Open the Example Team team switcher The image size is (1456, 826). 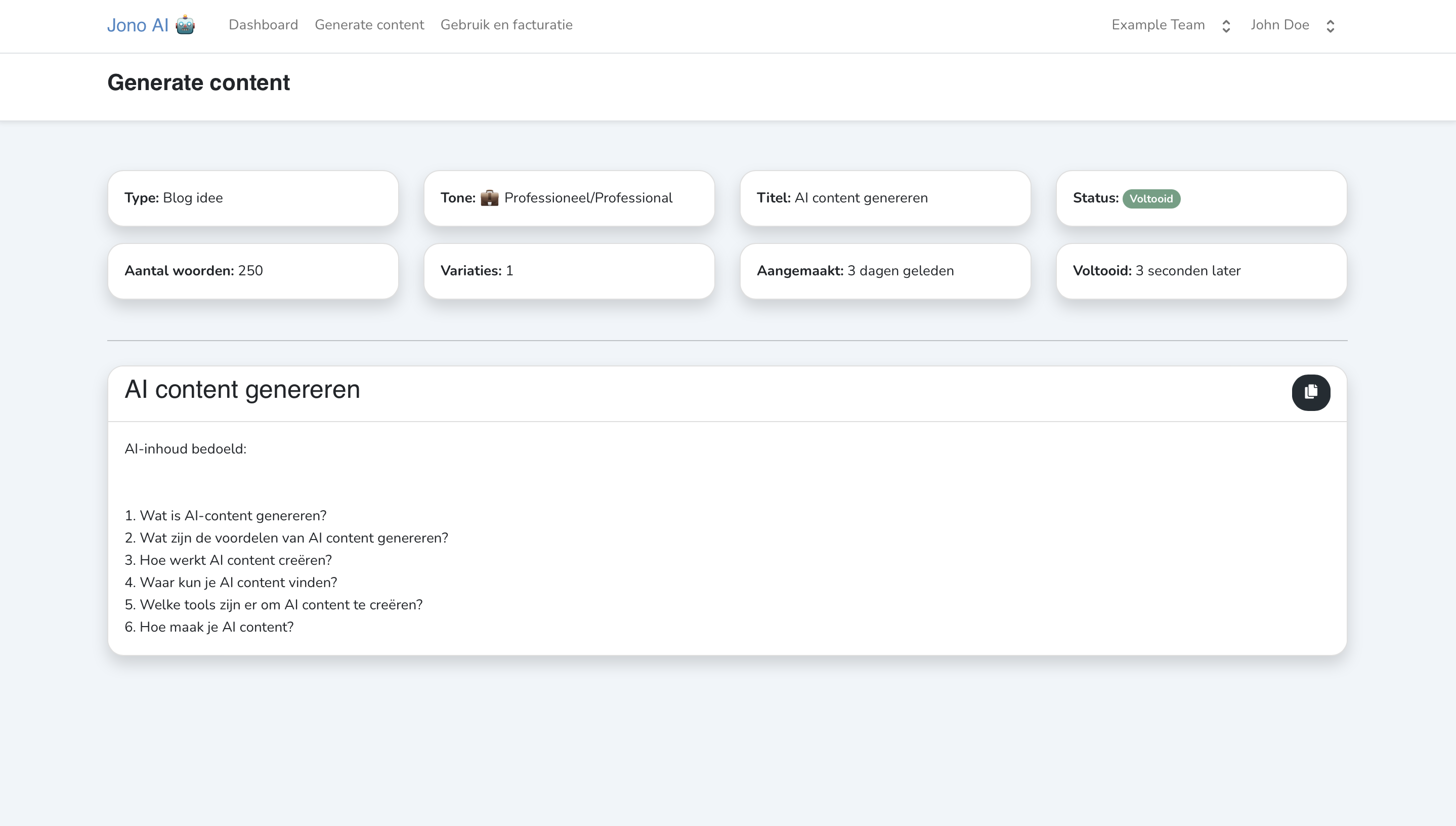(1158, 25)
